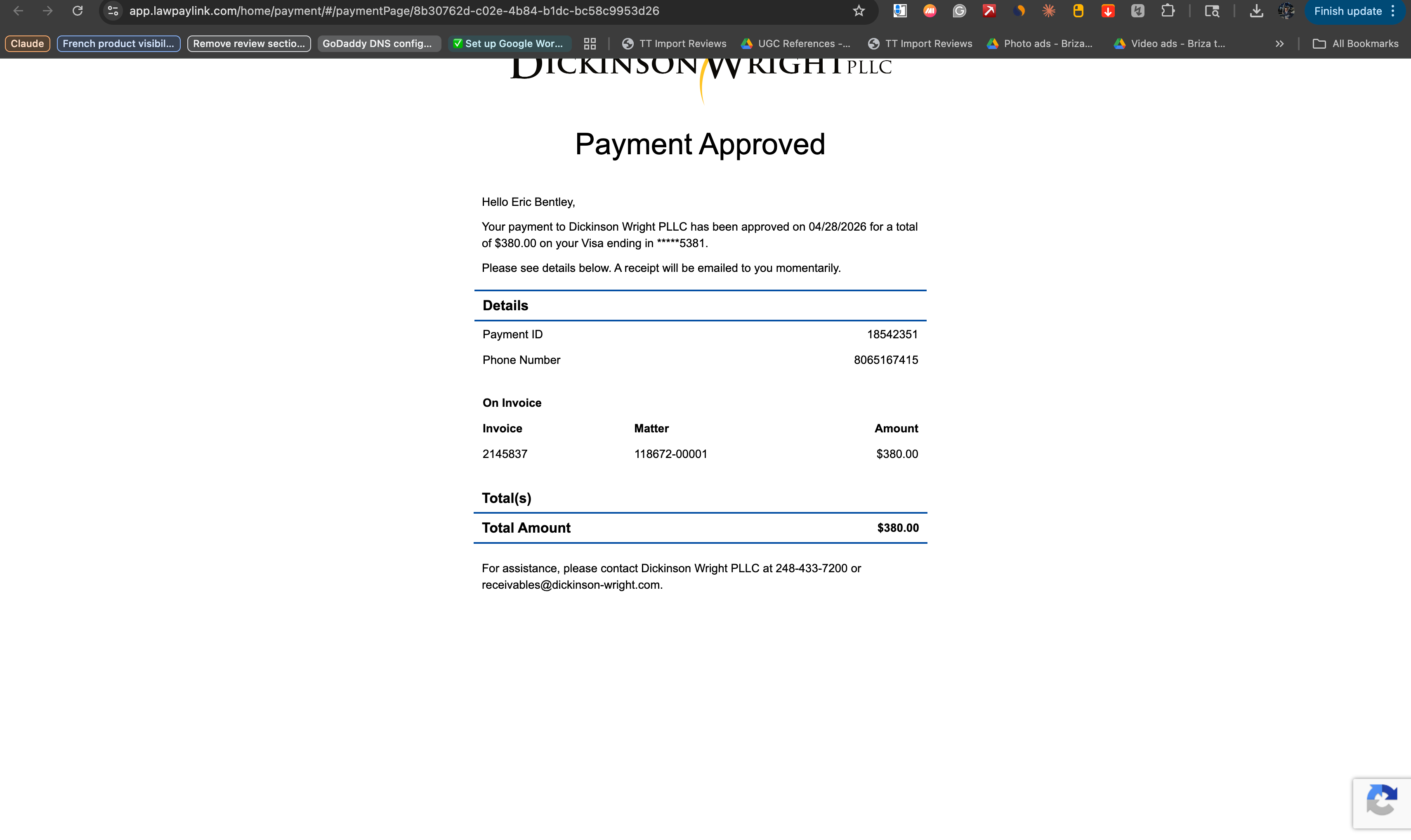1411x840 pixels.
Task: Click the Details section heading
Action: click(x=505, y=306)
